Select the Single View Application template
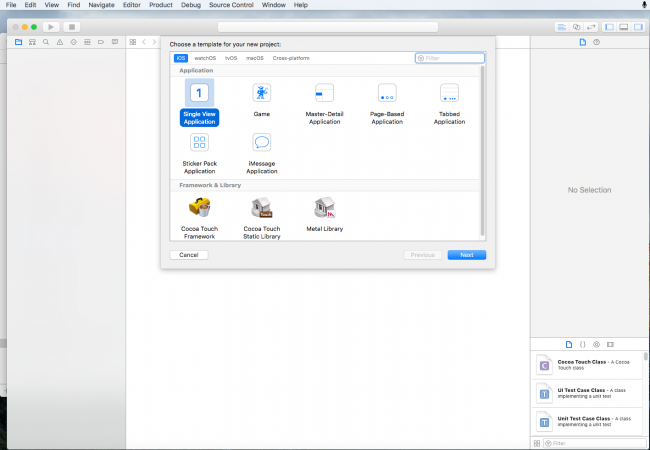 [199, 102]
